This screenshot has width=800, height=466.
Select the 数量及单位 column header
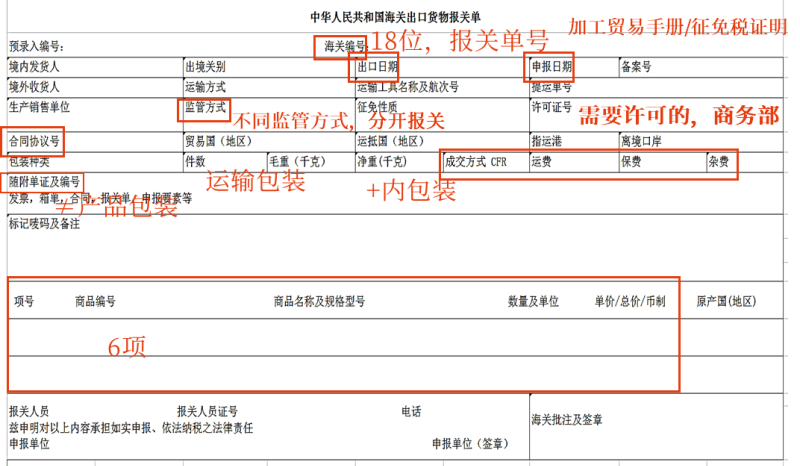pyautogui.click(x=533, y=302)
